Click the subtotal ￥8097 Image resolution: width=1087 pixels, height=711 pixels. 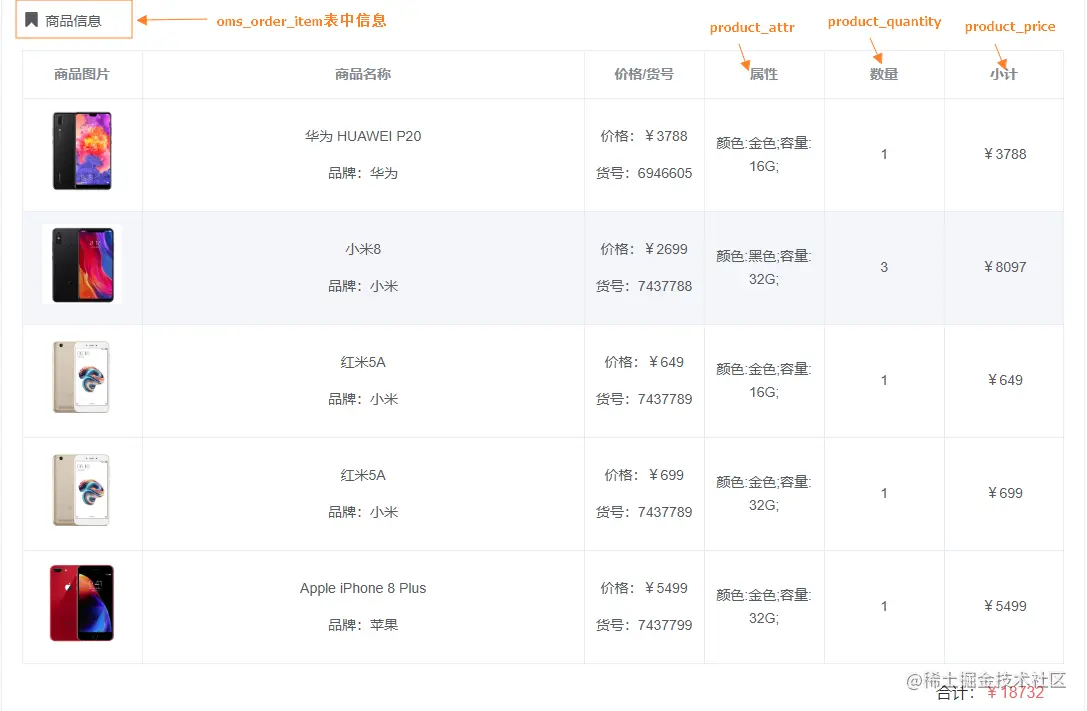[x=1005, y=267]
